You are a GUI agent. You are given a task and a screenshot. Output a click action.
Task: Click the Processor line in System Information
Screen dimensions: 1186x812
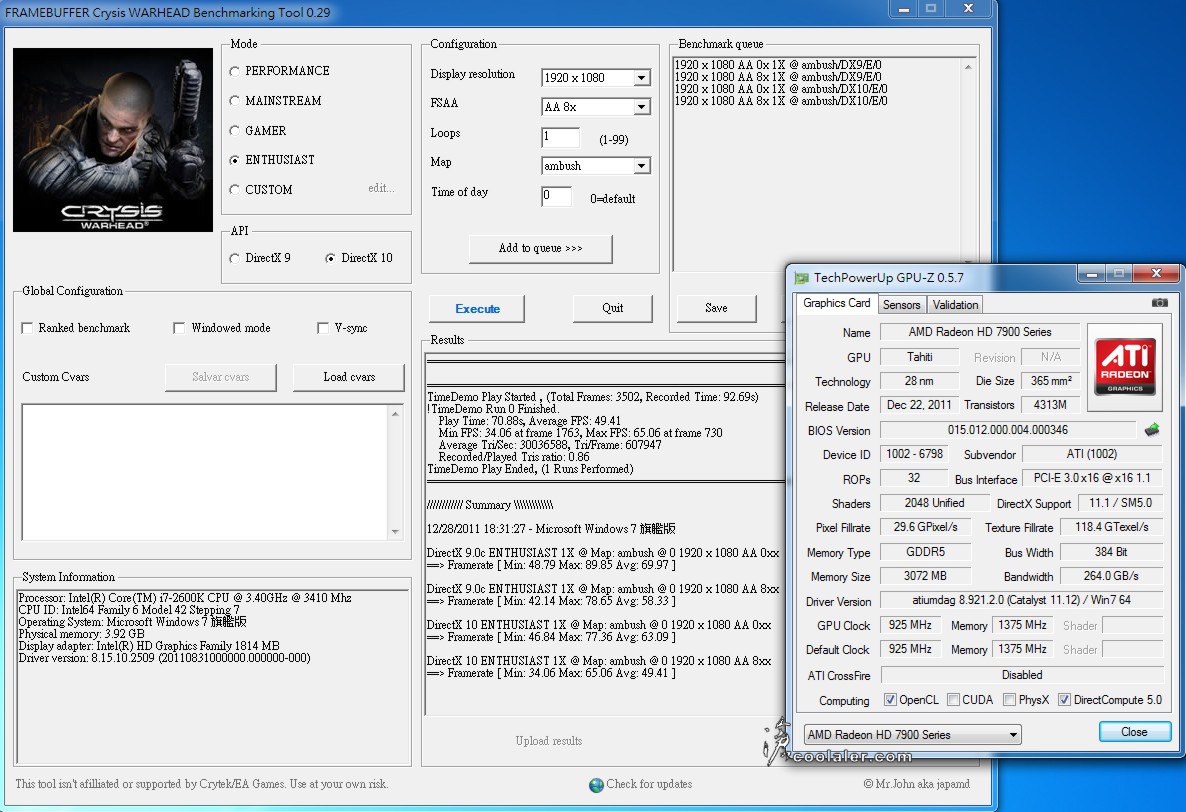185,598
